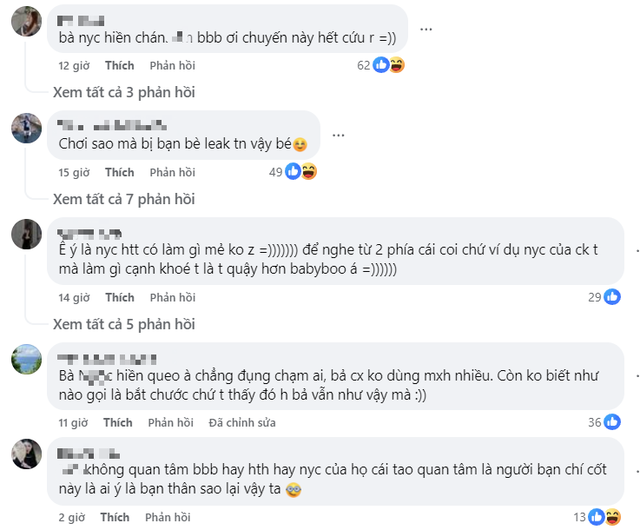Reply to the 2 giờ comment
Image resolution: width=640 pixels, height=530 pixels.
[x=166, y=517]
